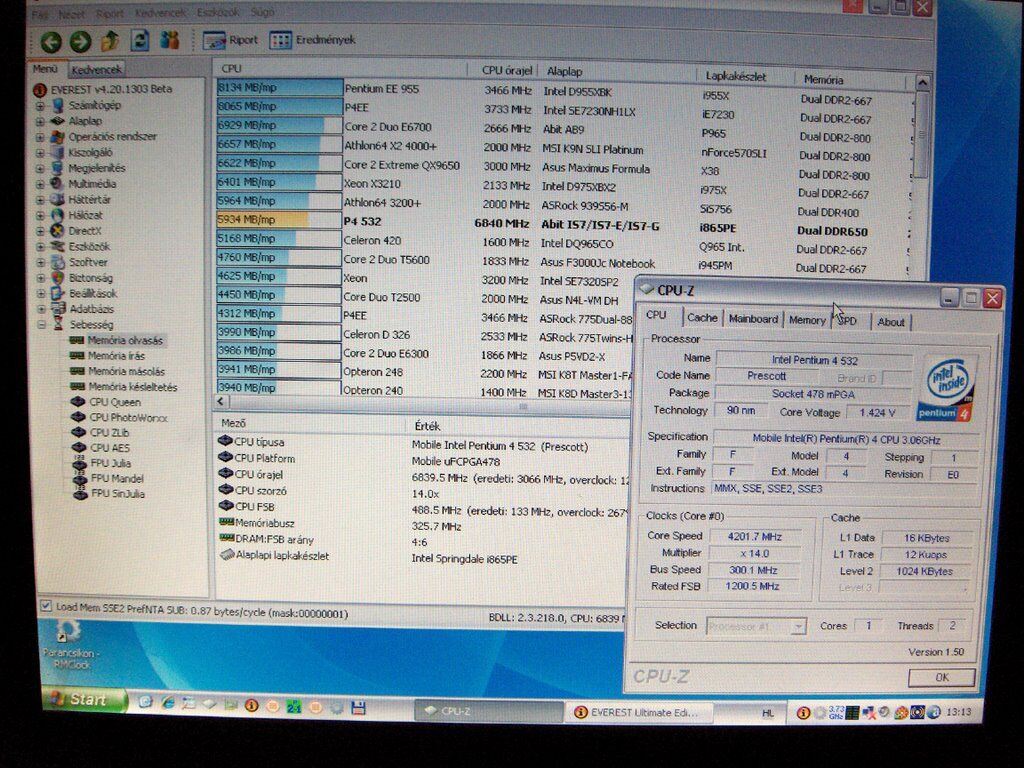Click the green Back arrow in EVEREST toolbar
Viewport: 1024px width, 768px height.
coord(51,42)
